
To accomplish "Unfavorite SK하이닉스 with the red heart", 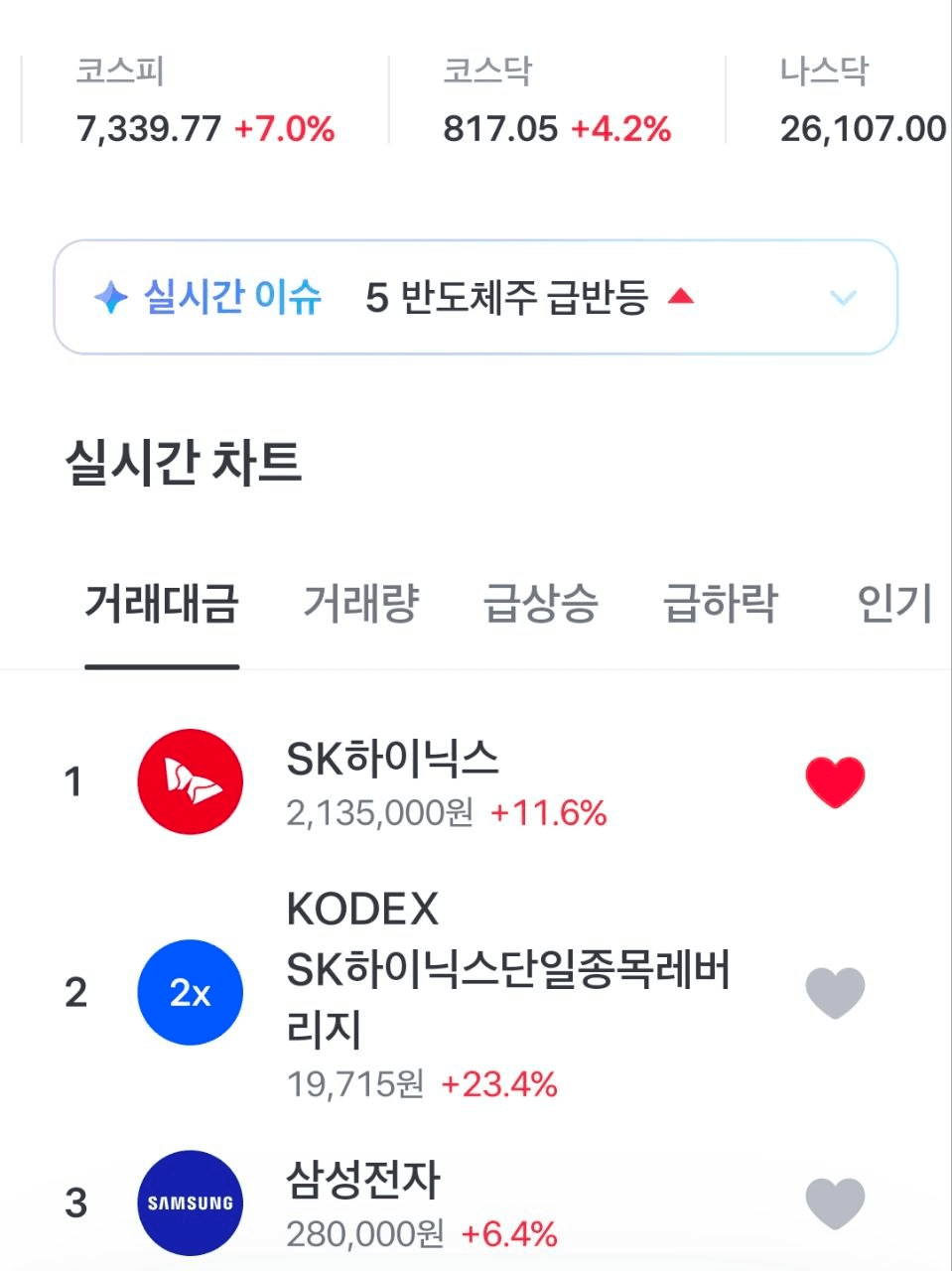I will pyautogui.click(x=835, y=781).
